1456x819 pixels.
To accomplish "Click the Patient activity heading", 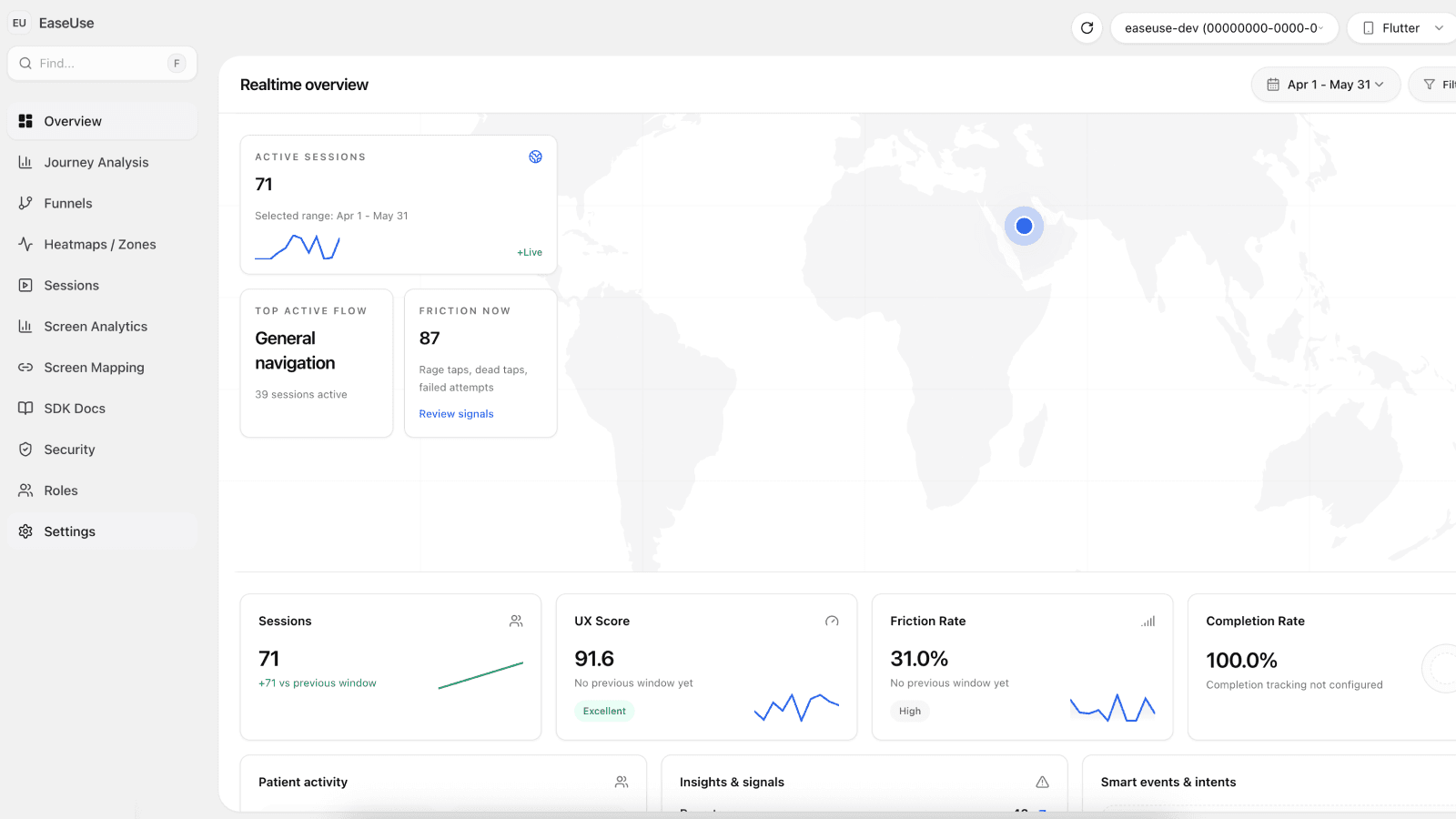I will 303,782.
